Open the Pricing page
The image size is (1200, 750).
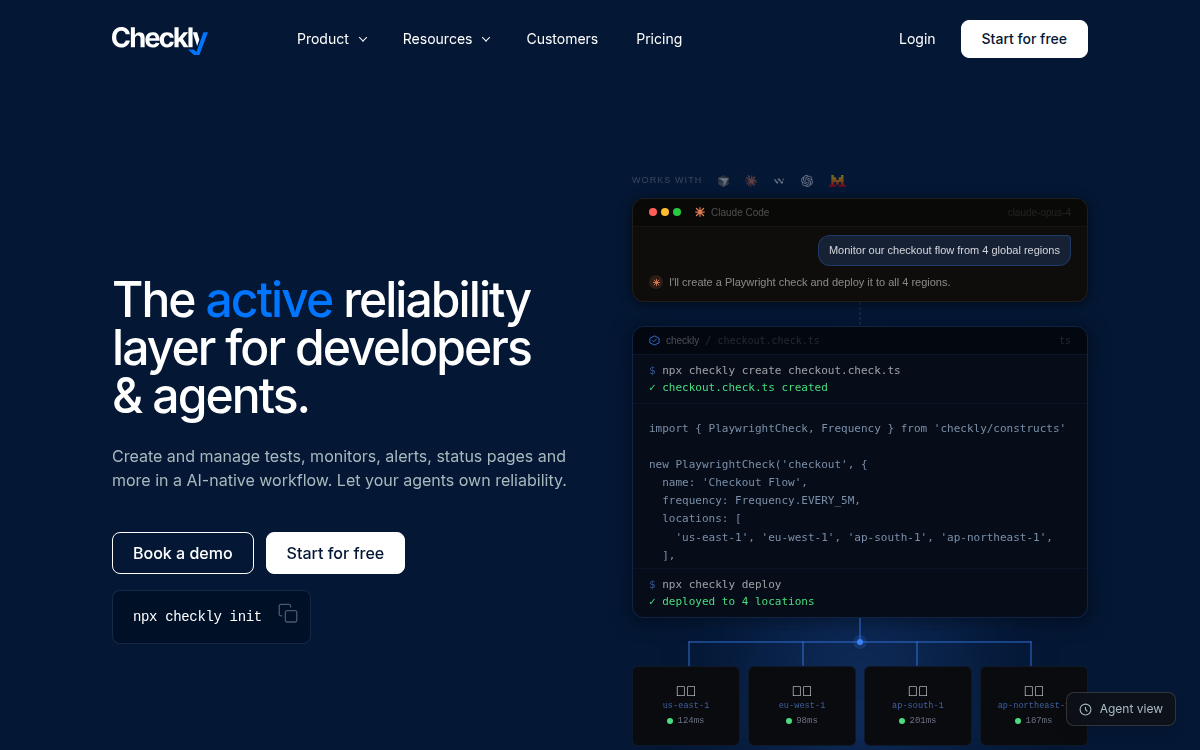click(659, 39)
